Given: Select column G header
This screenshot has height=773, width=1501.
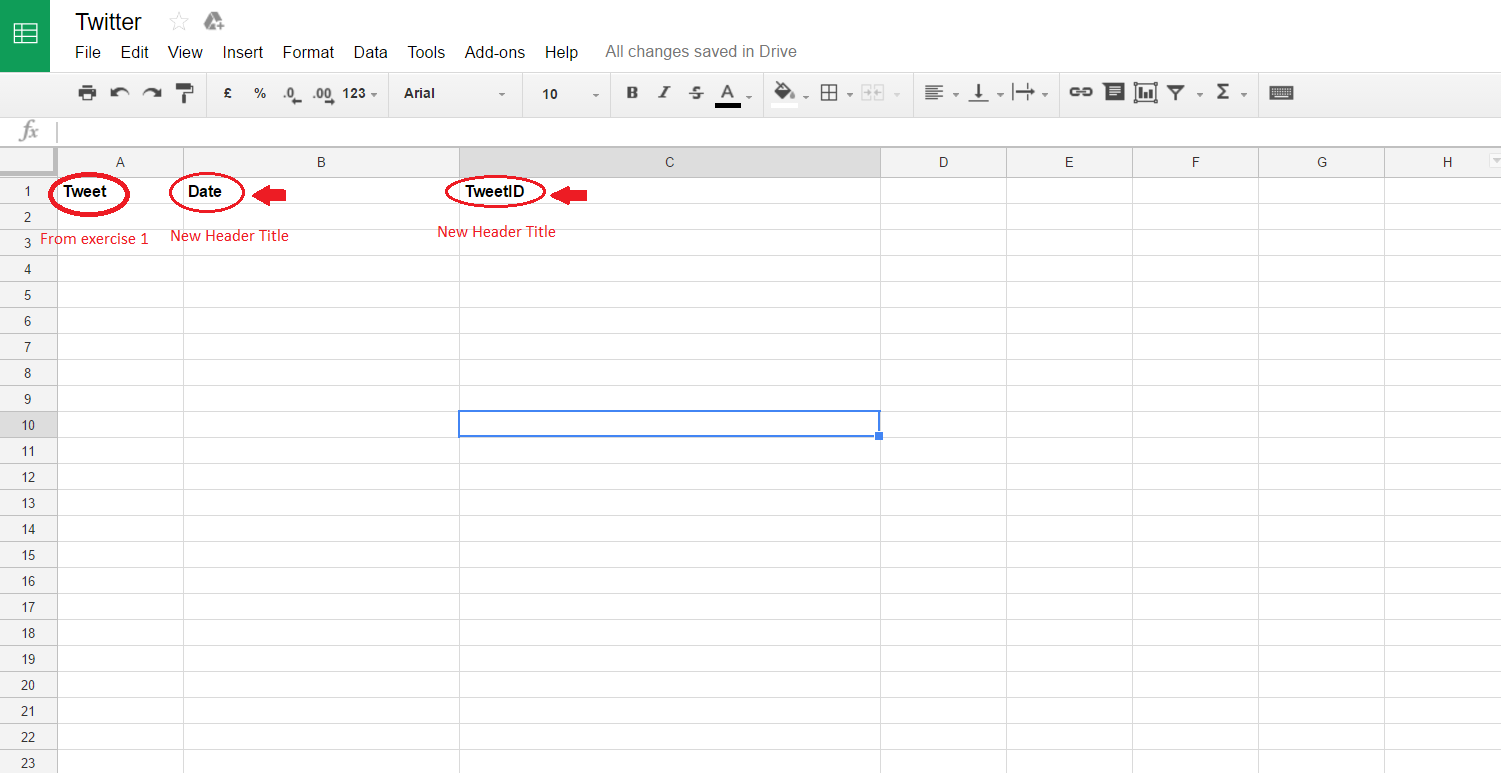Looking at the screenshot, I should click(1321, 162).
